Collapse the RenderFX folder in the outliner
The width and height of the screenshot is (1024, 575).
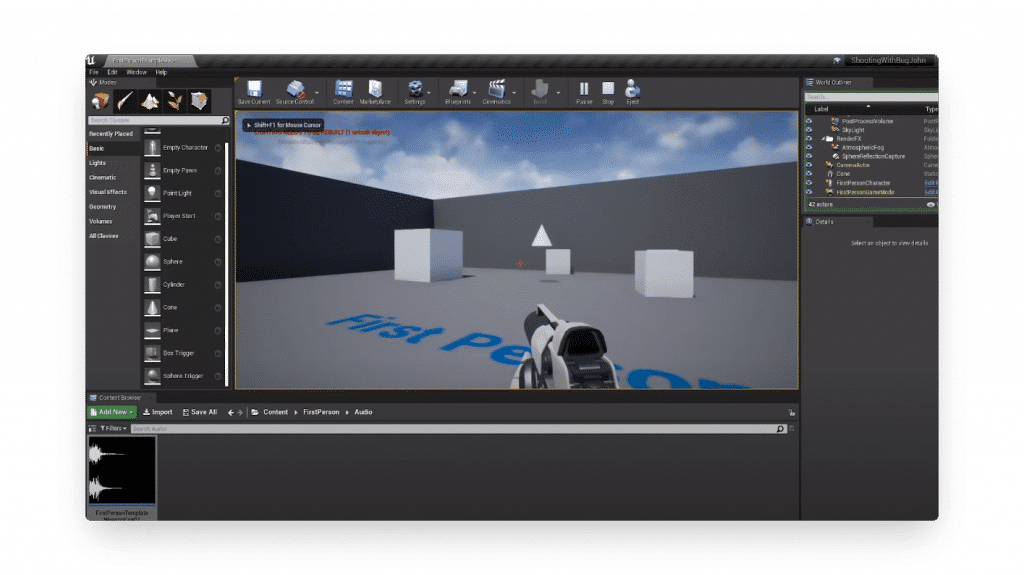823,139
